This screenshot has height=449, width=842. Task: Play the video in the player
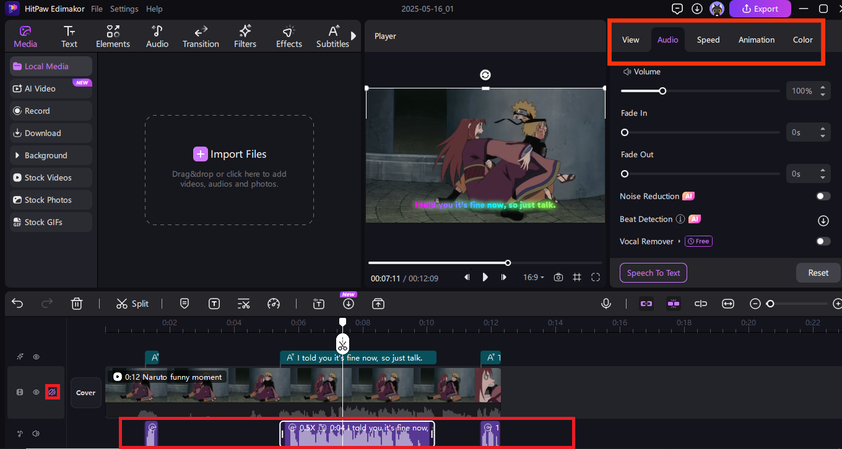point(485,277)
